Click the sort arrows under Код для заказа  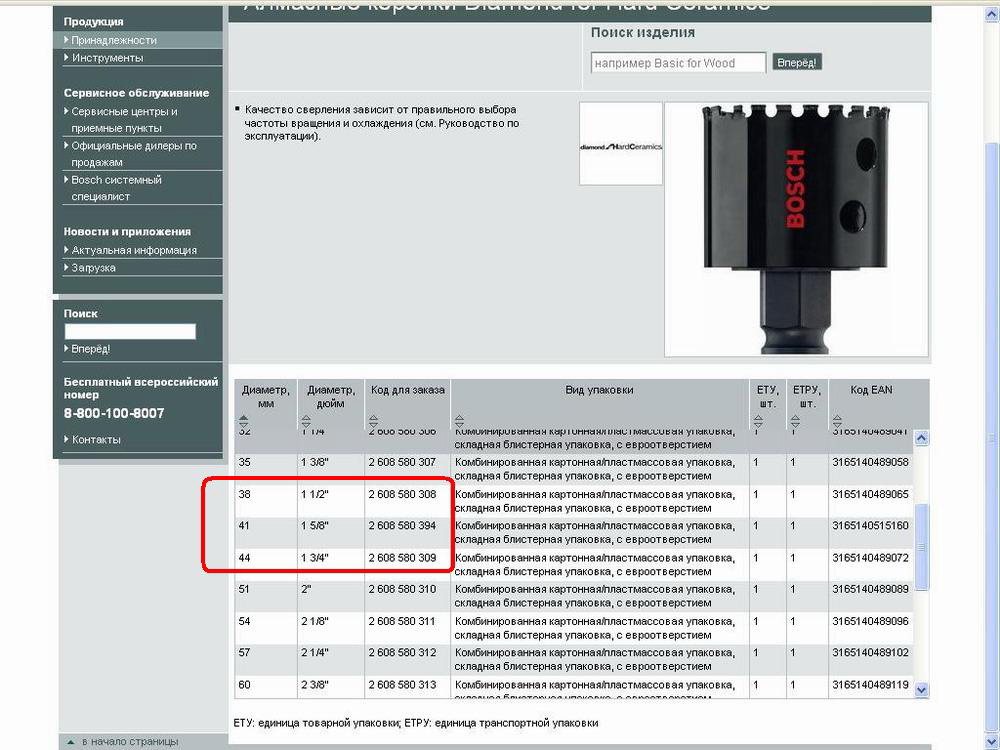[x=374, y=421]
